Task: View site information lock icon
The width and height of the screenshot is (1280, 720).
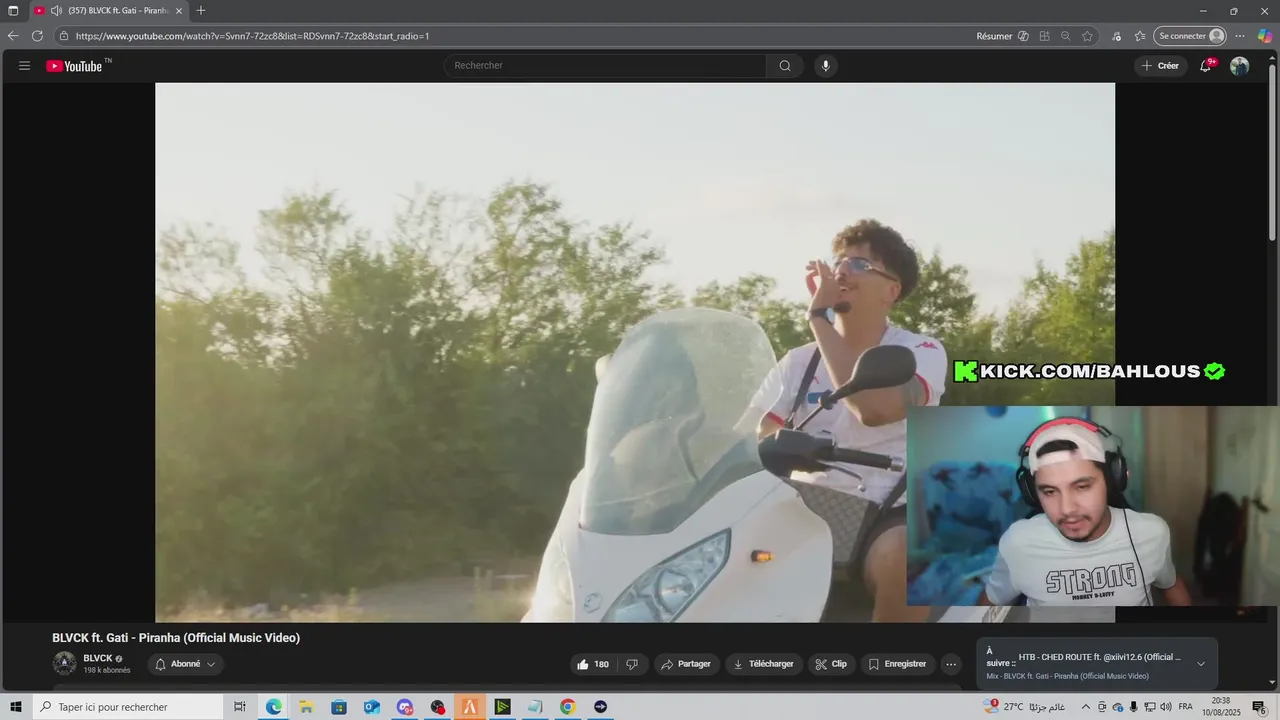Action: pos(64,36)
